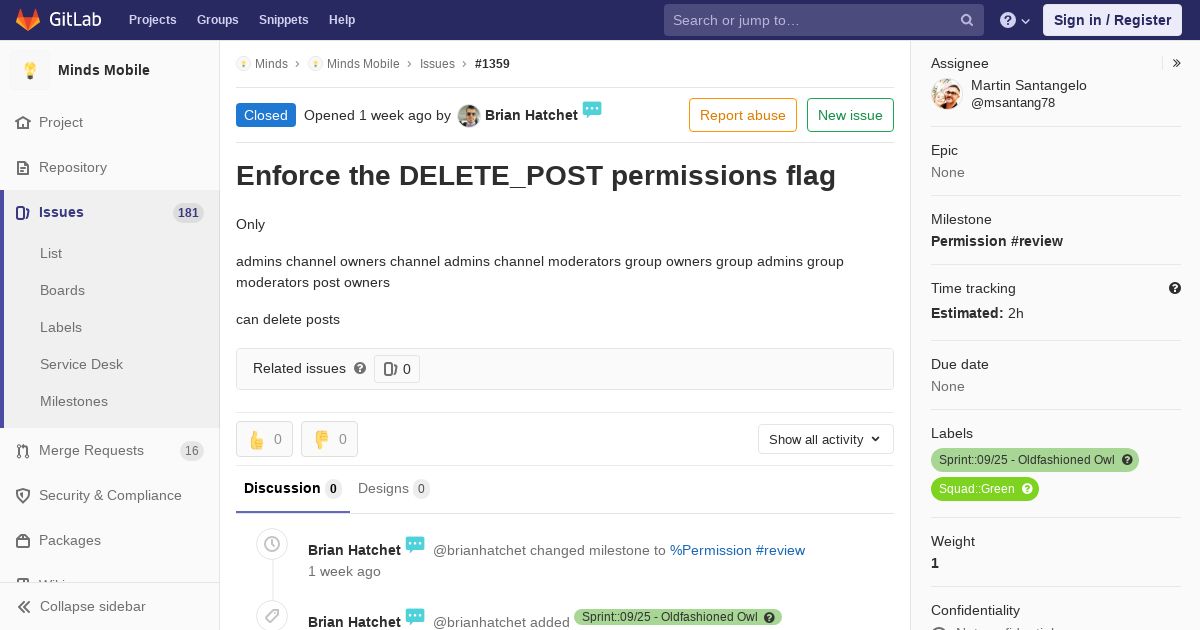1200x630 pixels.
Task: Toggle thumbs up reaction
Action: point(264,439)
